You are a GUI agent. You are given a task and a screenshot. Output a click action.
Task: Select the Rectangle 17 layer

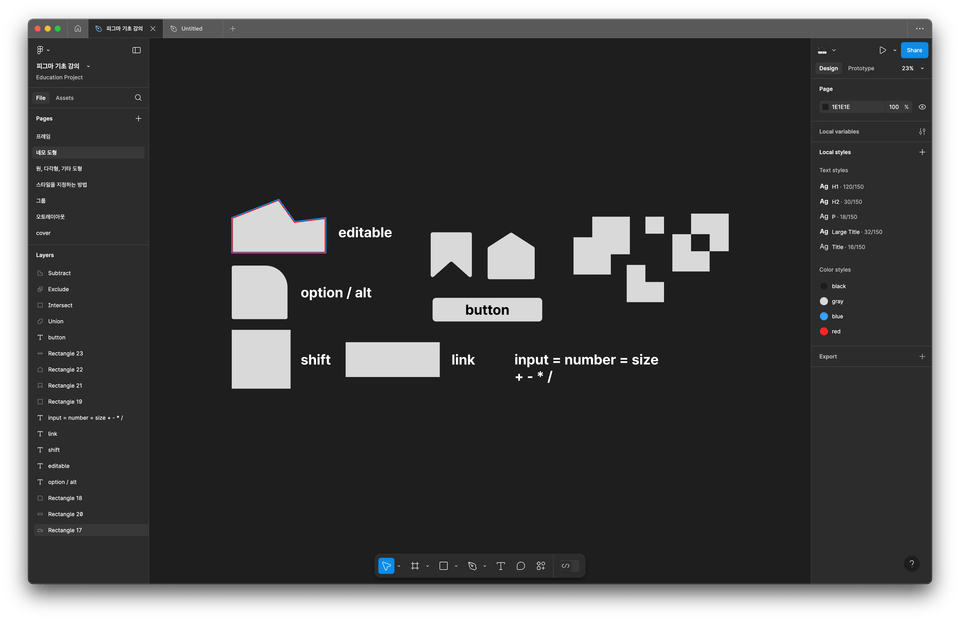89,530
